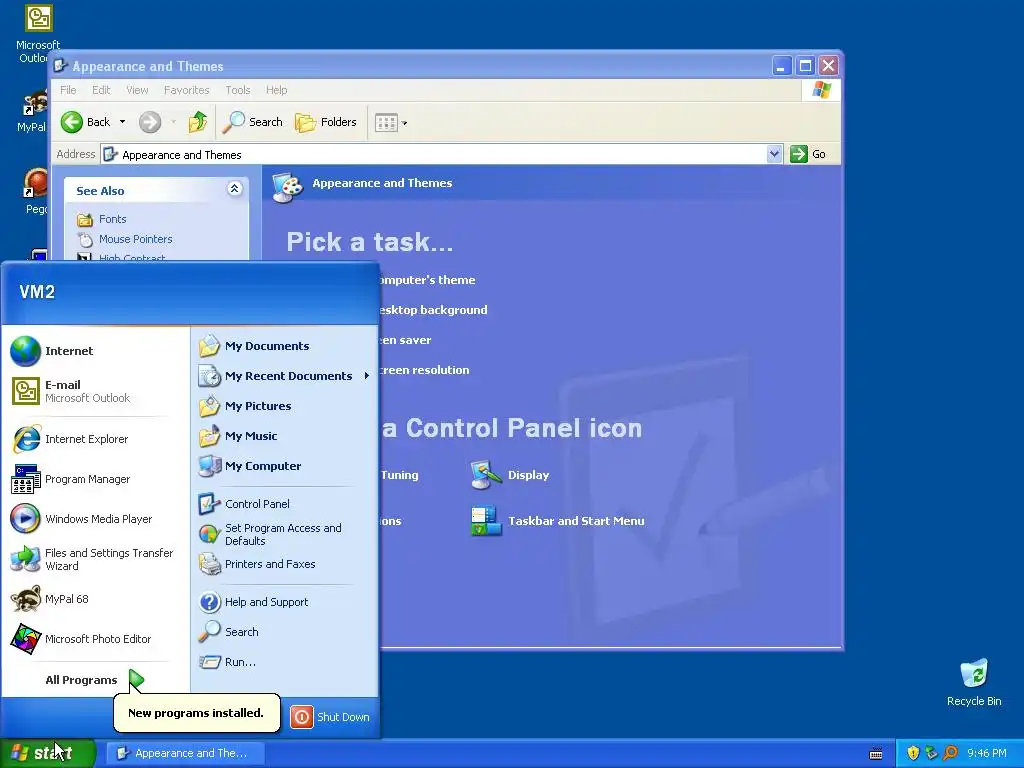Click the MyPal desktop shortcut
This screenshot has height=768, width=1024.
click(x=33, y=111)
